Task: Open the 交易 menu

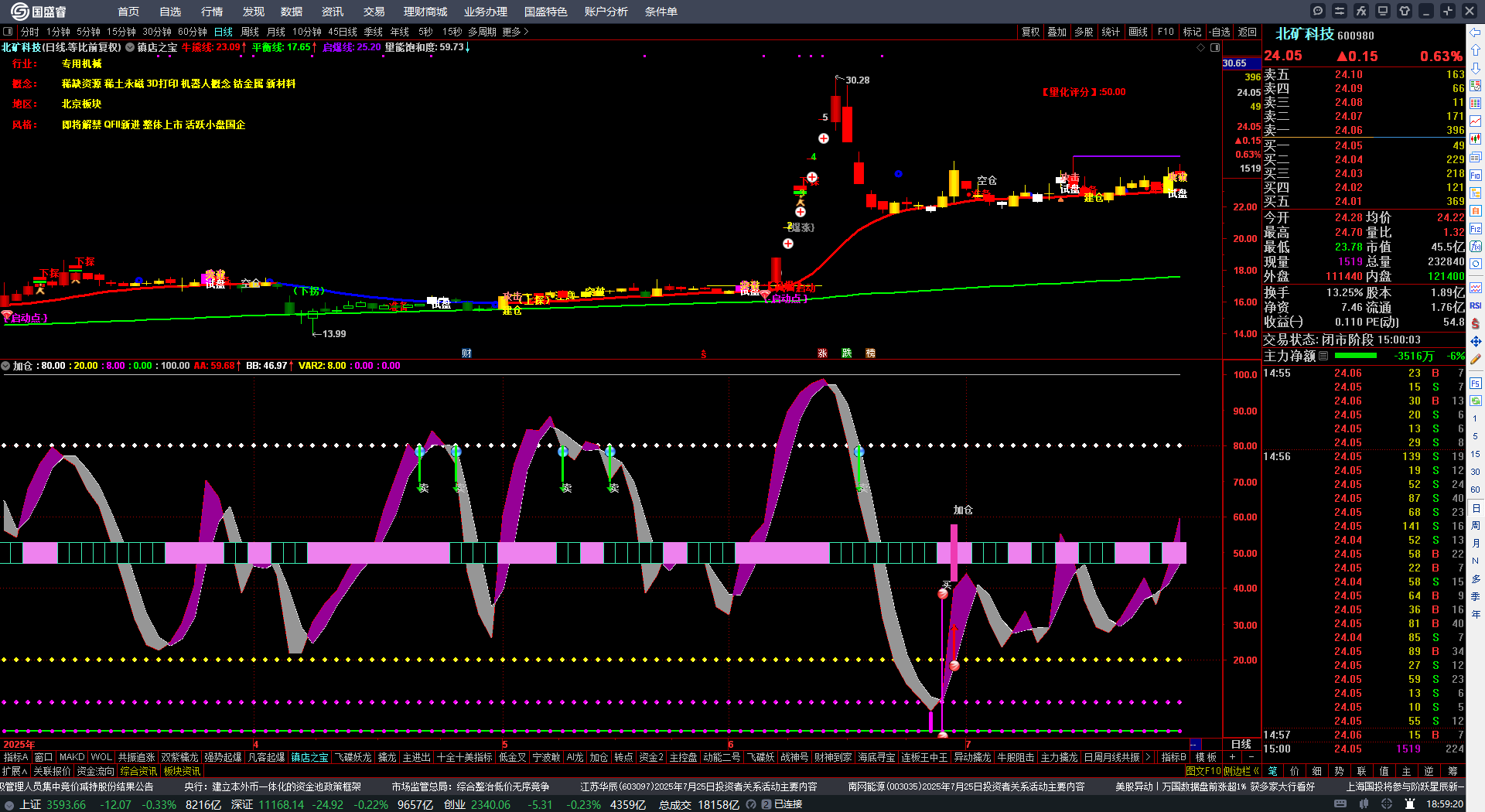Action: (x=374, y=12)
